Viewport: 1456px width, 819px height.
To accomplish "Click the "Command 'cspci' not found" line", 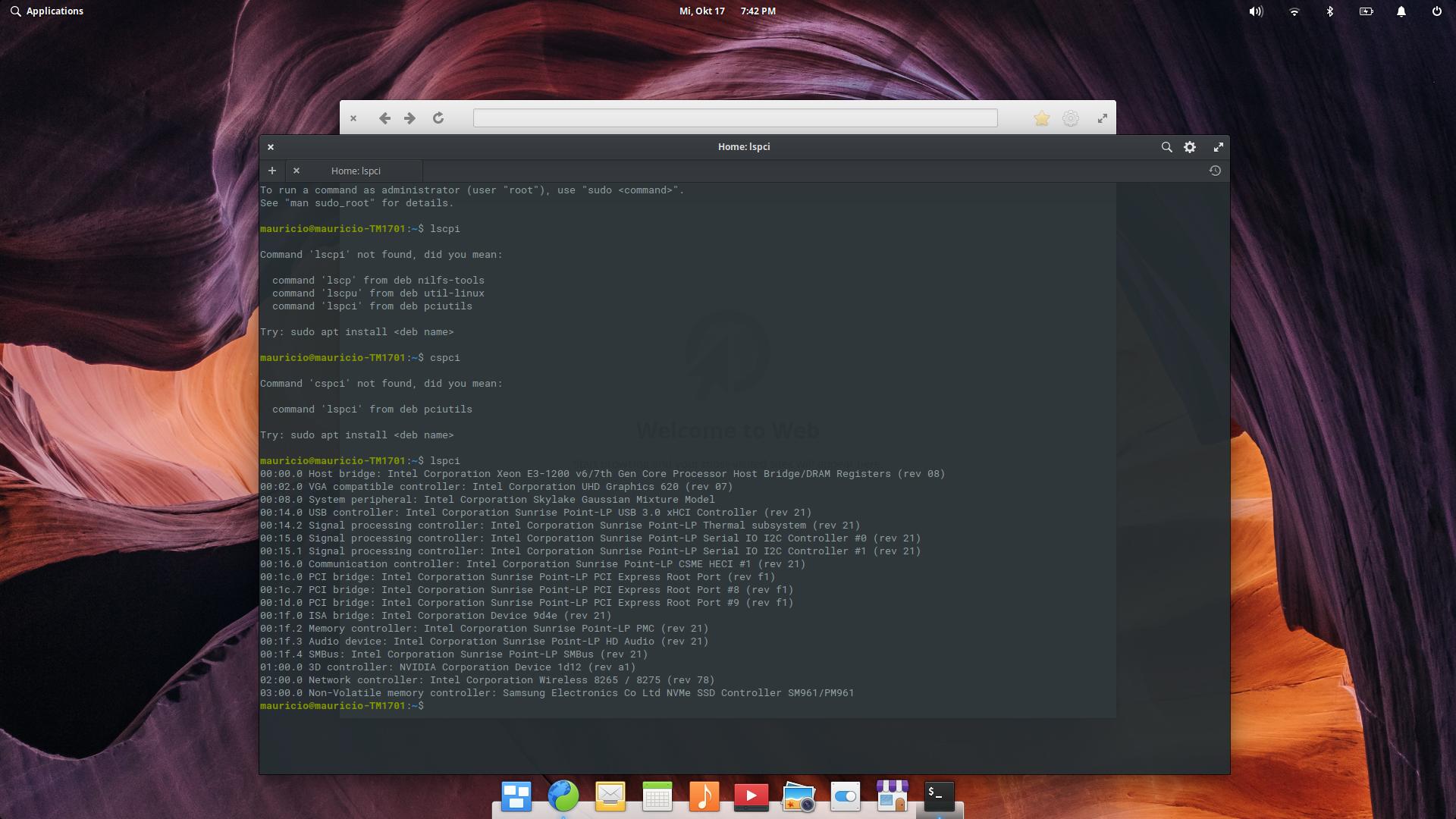I will coord(381,384).
